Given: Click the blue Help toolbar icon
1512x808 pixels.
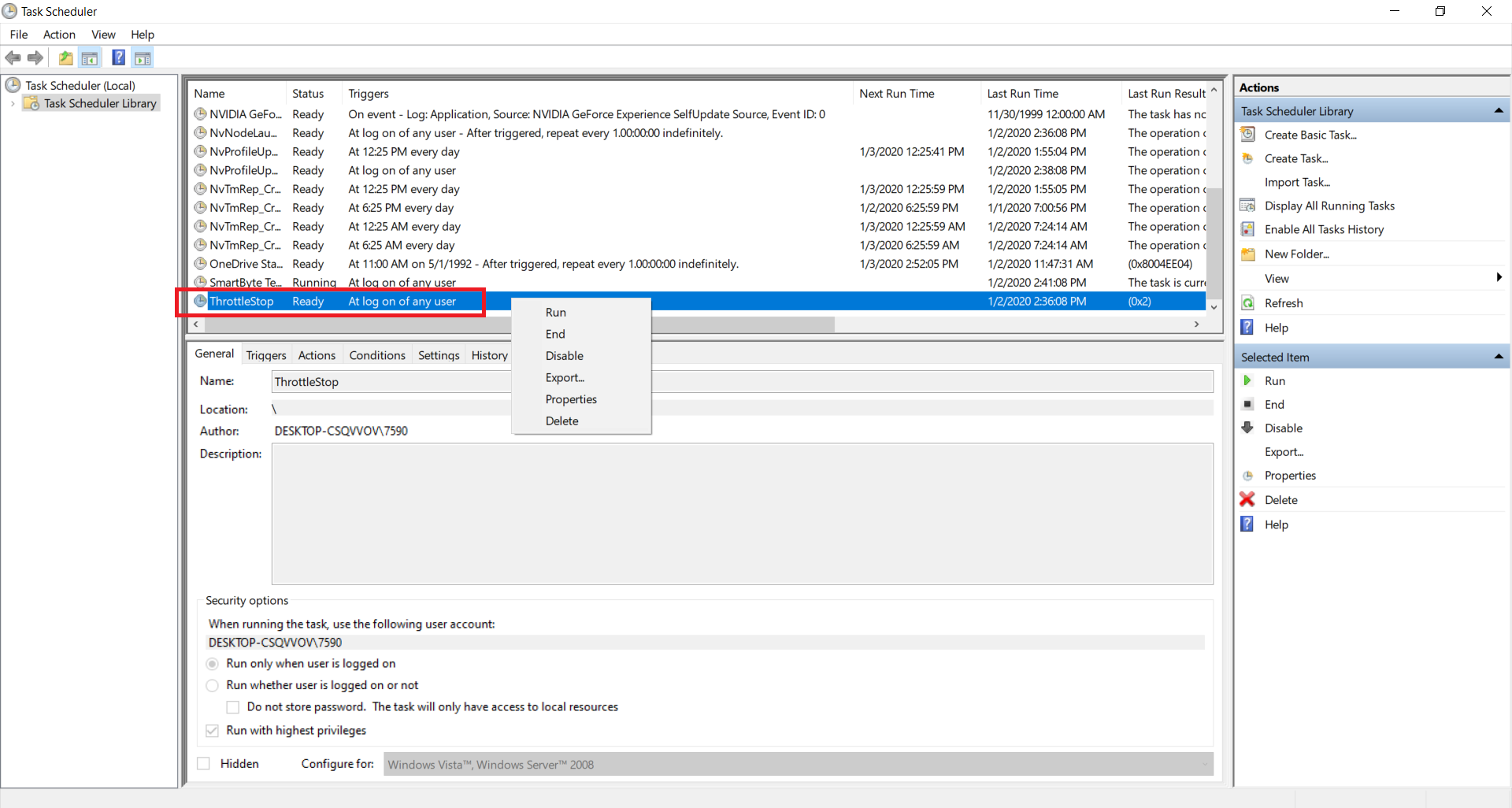Looking at the screenshot, I should tap(118, 57).
